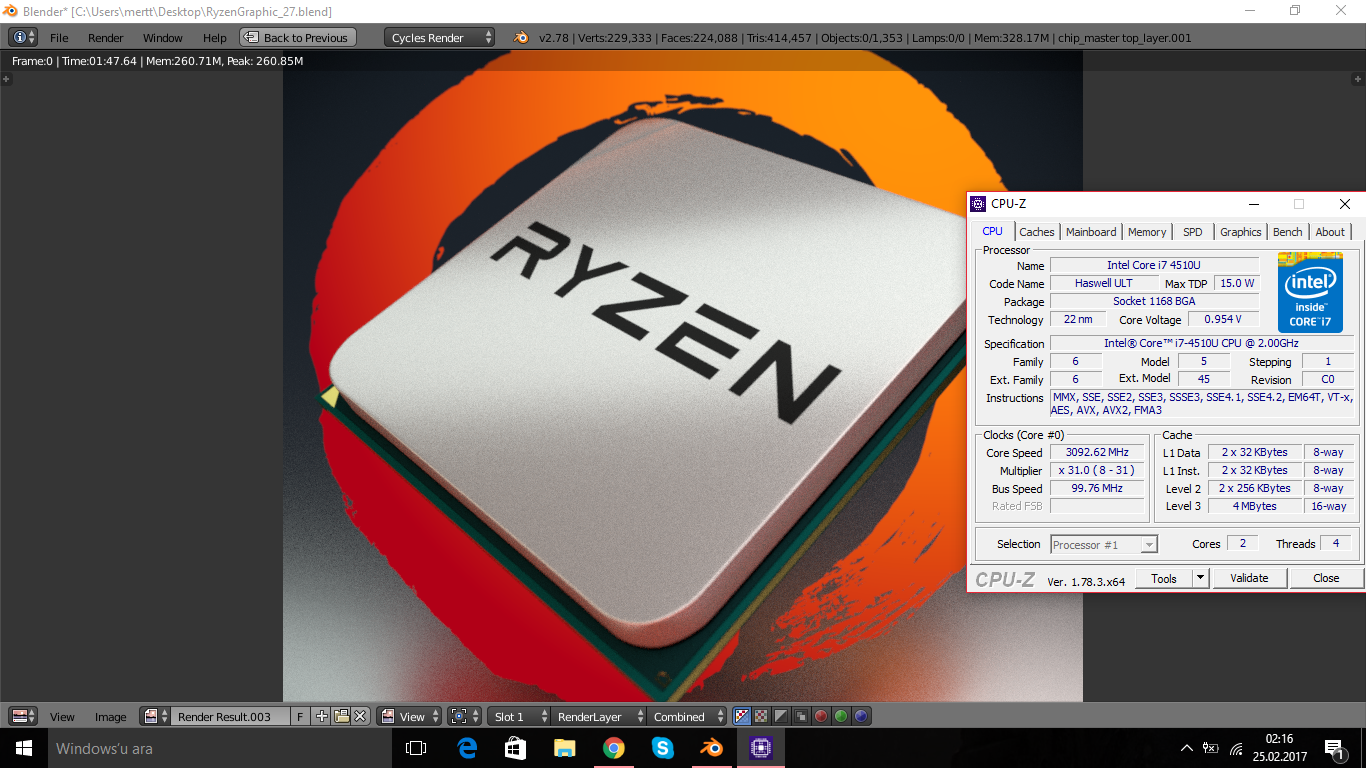Open the image editor View menu
Screen dimensions: 1366x768
coord(62,717)
